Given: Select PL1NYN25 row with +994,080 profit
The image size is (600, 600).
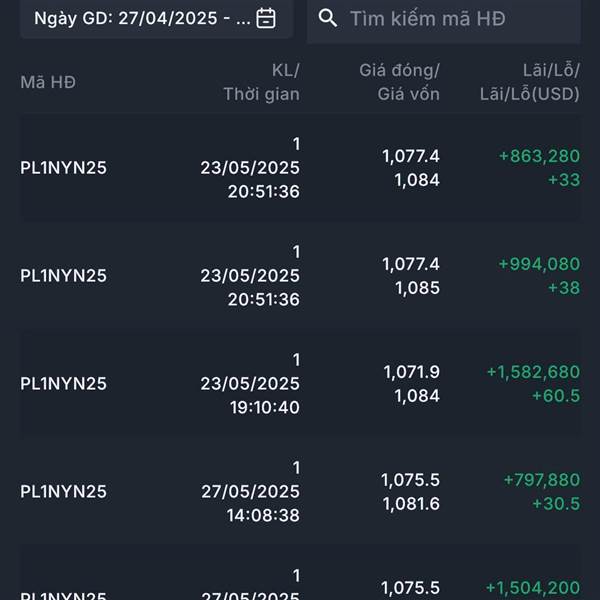Looking at the screenshot, I should 300,276.
